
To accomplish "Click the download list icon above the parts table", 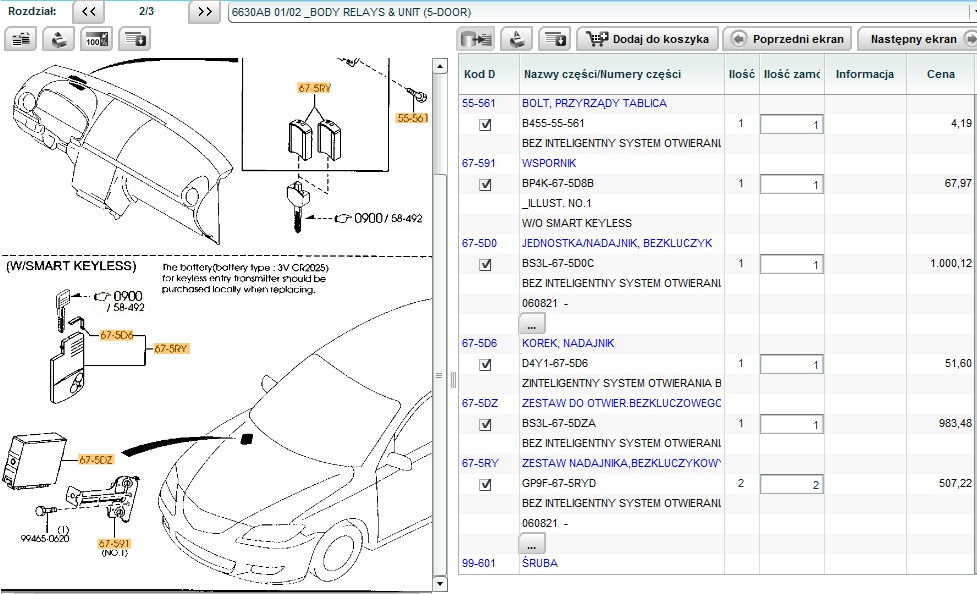I will 555,39.
